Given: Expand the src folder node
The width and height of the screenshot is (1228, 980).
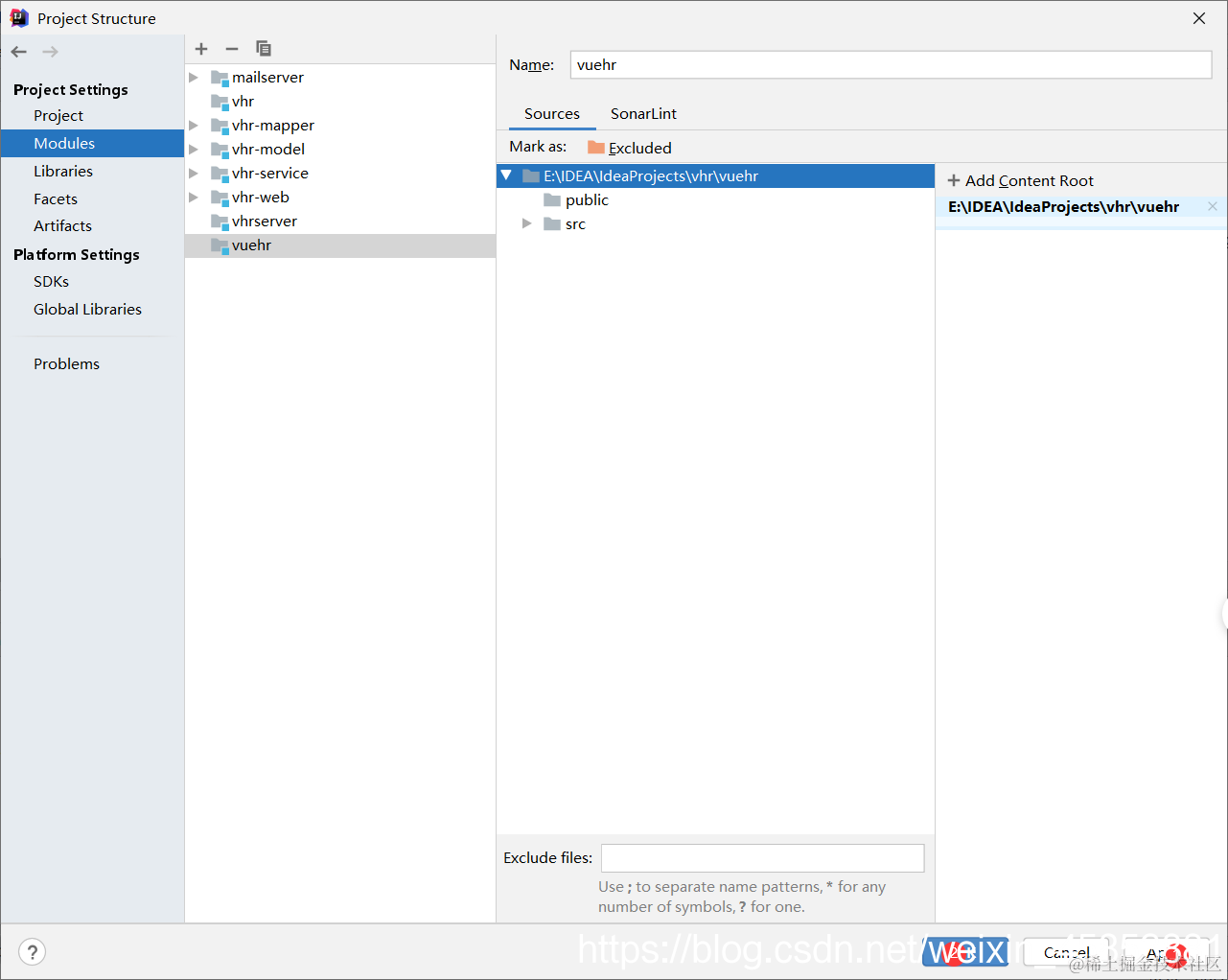Looking at the screenshot, I should 526,224.
